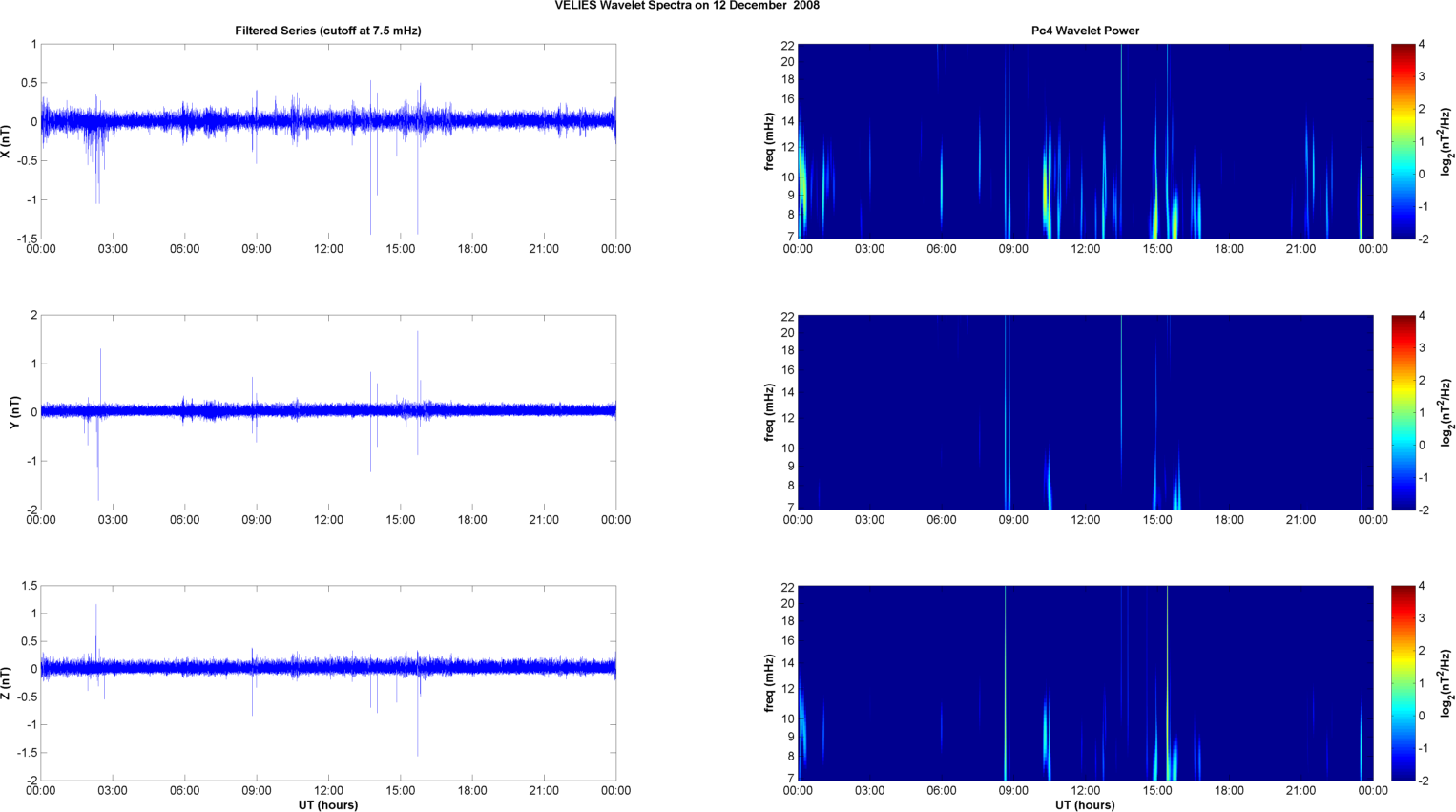Click the top wavelet power spectrogram
Image resolution: width=1456 pixels, height=812 pixels.
coord(1085,141)
